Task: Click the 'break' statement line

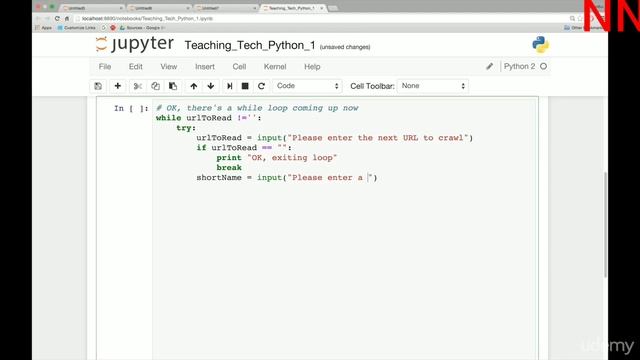Action: point(229,168)
